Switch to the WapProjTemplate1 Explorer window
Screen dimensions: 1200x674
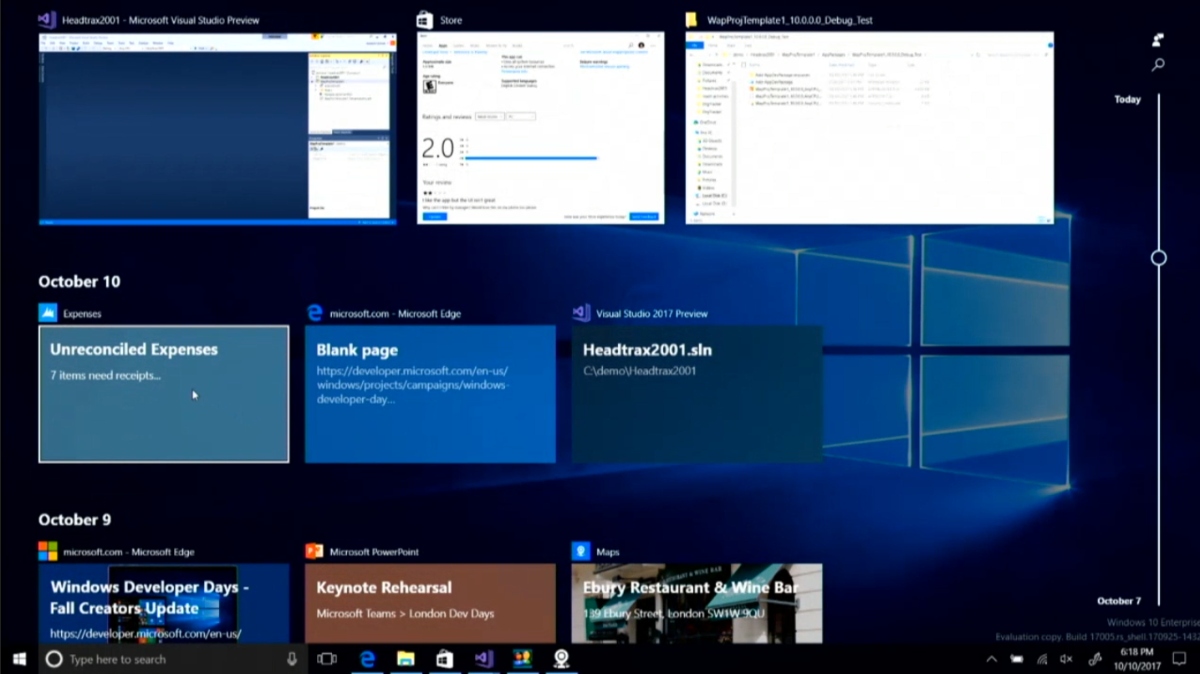(869, 128)
